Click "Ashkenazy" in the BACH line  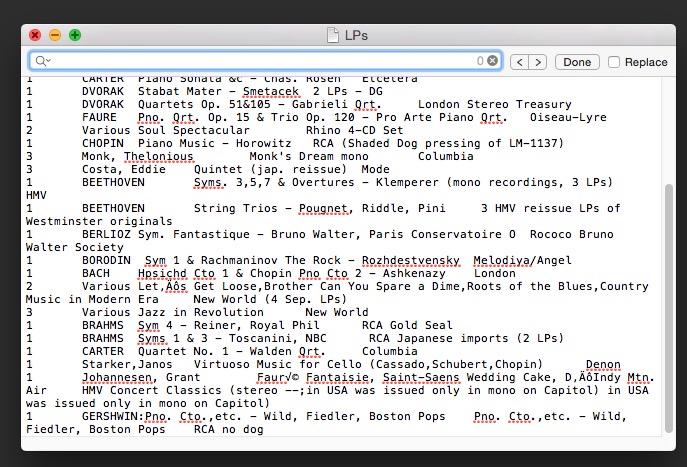click(414, 273)
